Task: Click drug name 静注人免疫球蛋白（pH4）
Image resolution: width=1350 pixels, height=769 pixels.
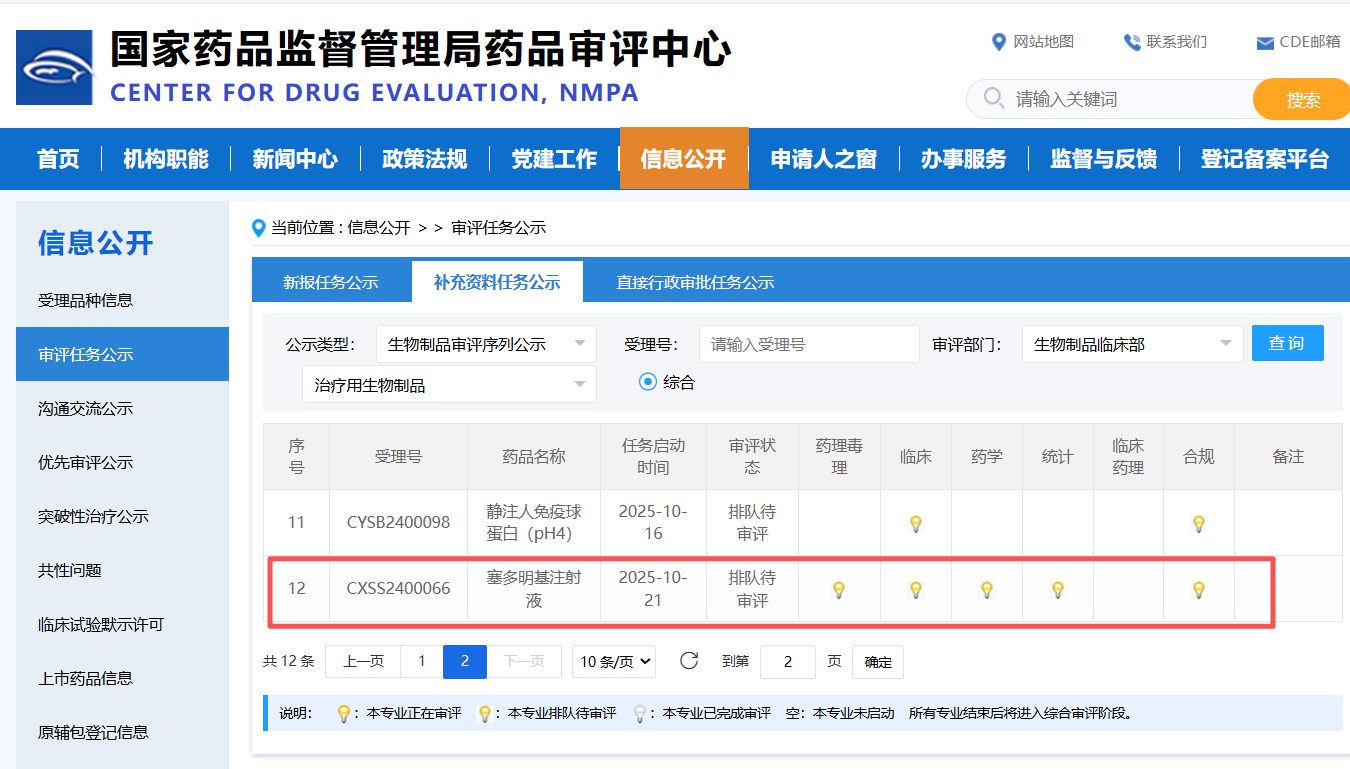Action: [534, 523]
